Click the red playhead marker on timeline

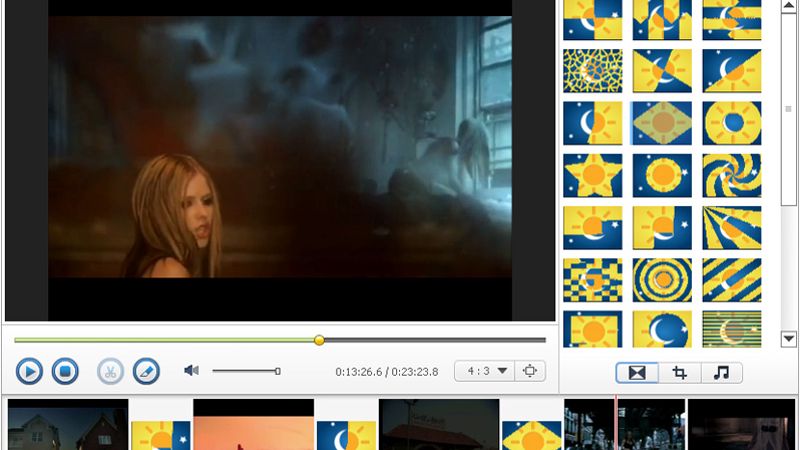pyautogui.click(x=616, y=423)
